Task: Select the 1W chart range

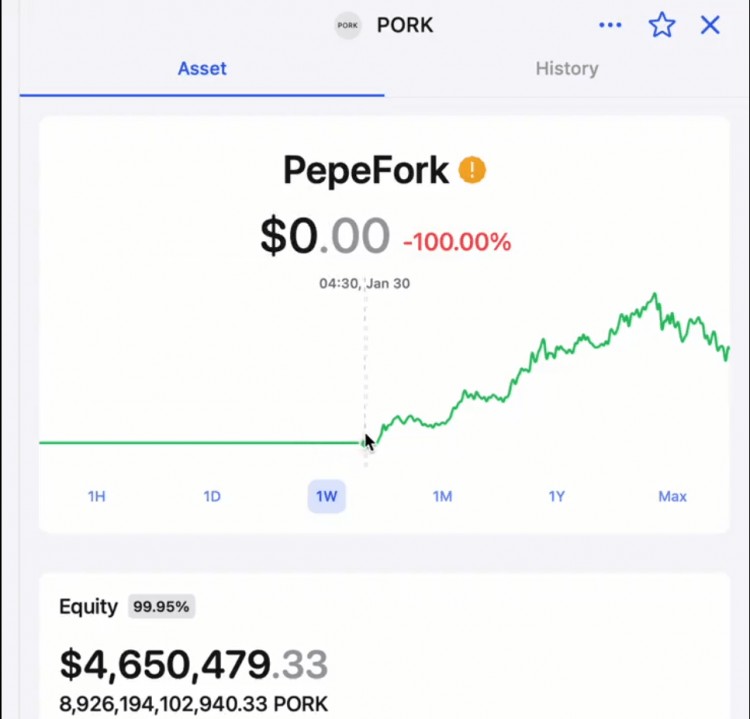Action: click(327, 496)
